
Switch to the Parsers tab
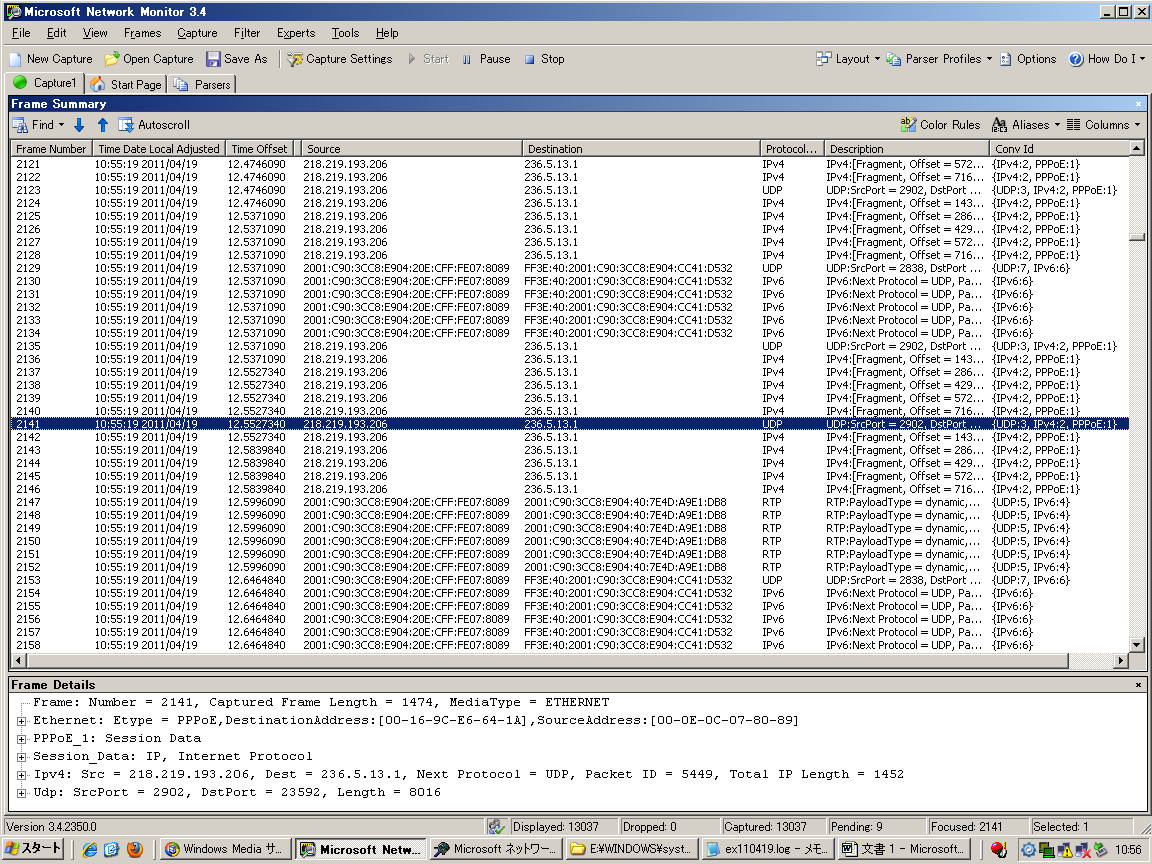click(x=202, y=84)
